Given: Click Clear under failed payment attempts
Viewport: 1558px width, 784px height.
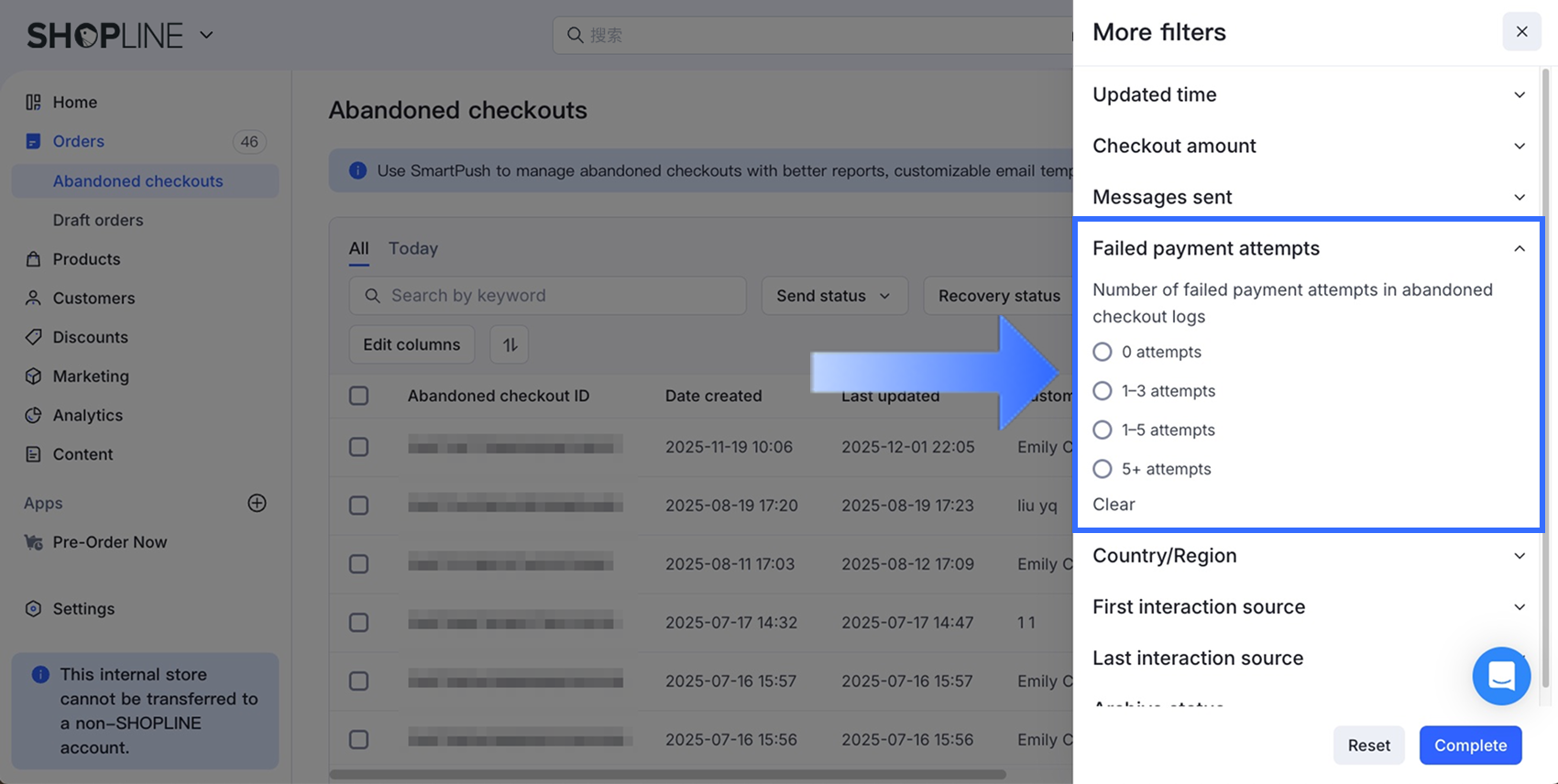Looking at the screenshot, I should (x=1114, y=505).
